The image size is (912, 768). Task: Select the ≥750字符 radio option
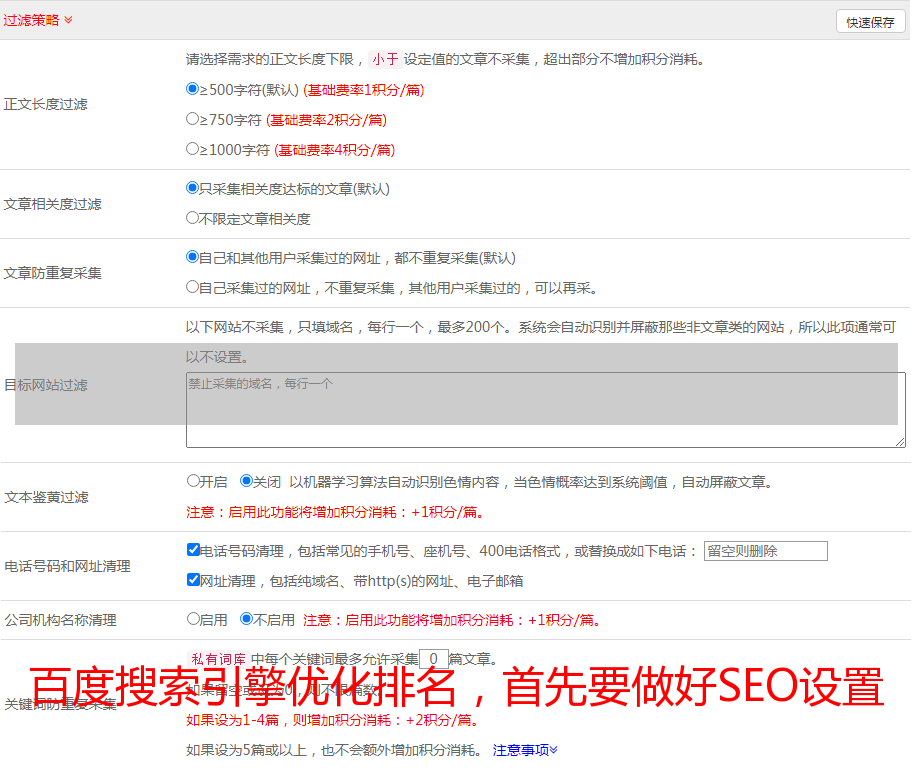pyautogui.click(x=193, y=119)
